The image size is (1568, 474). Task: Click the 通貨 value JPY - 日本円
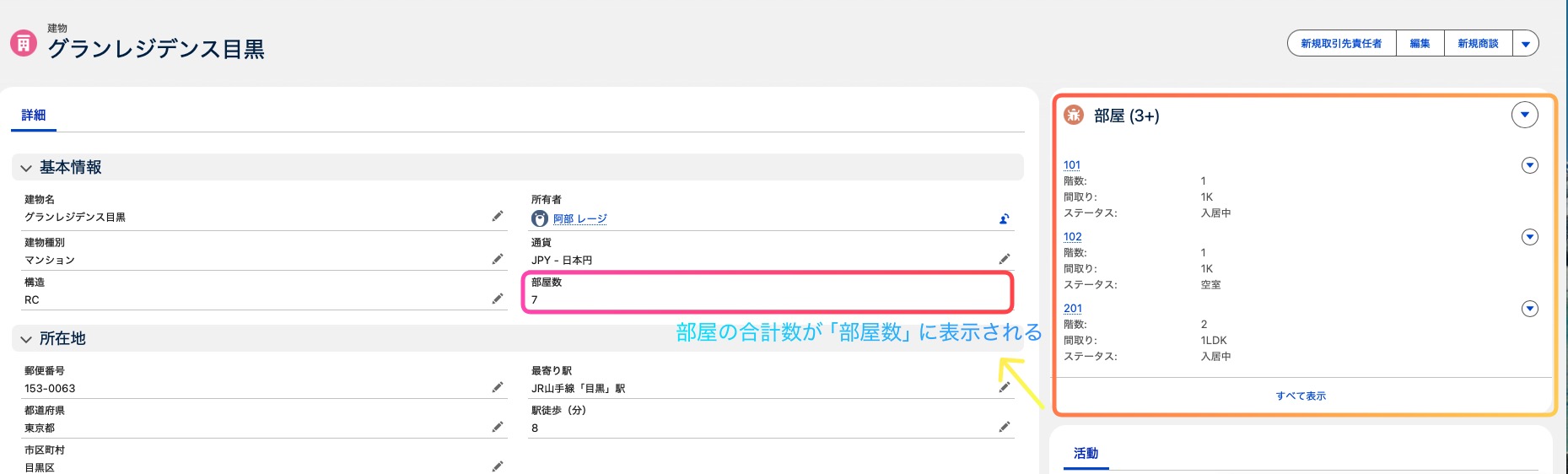point(562,260)
